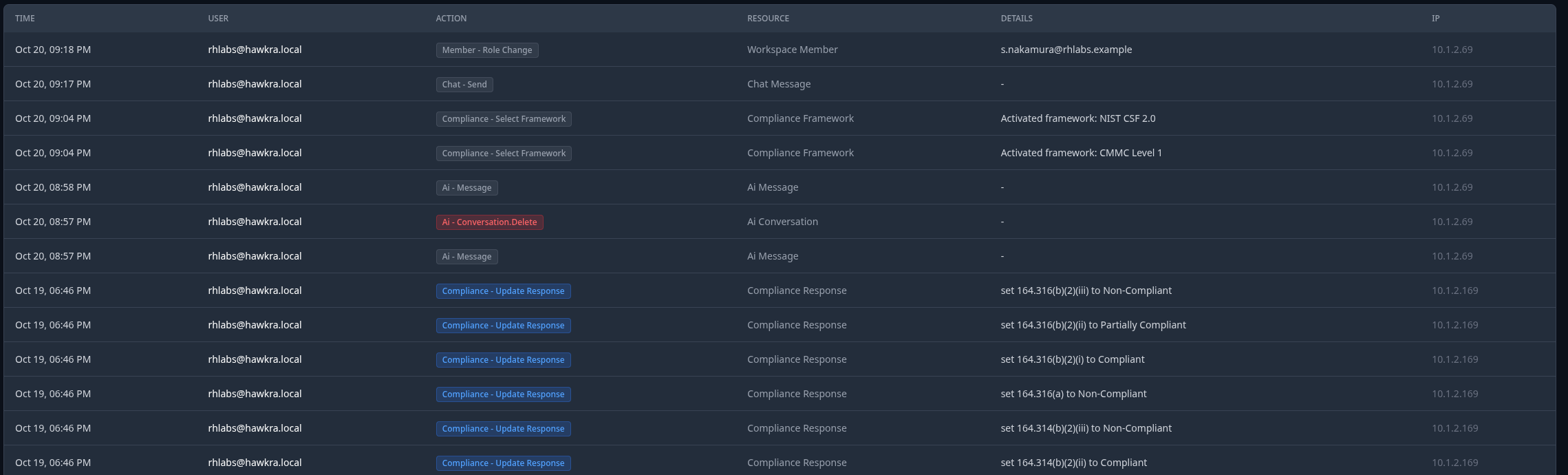The image size is (1568, 475).
Task: Click Update Response badge for 164.316(b)(2)(iii)
Action: [x=503, y=291]
